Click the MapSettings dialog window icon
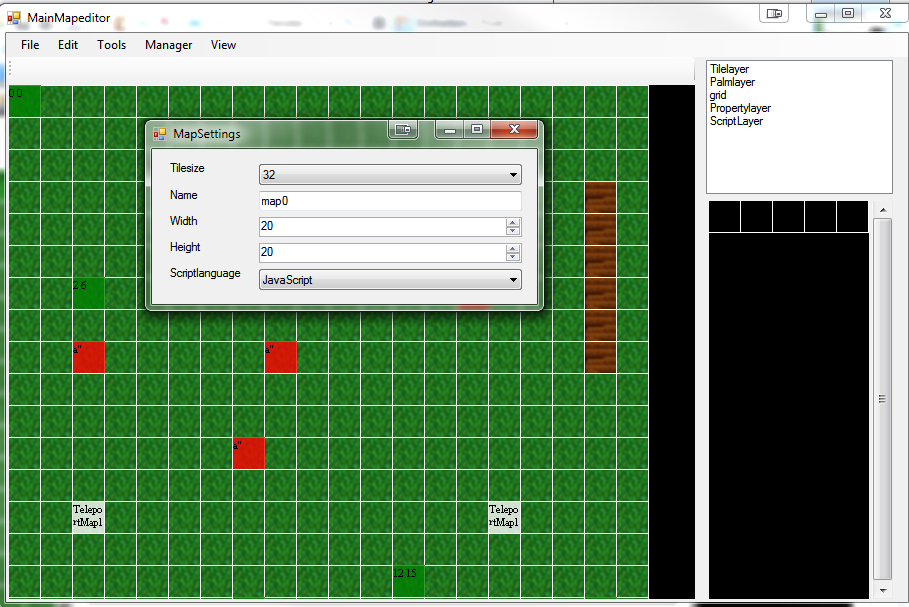The width and height of the screenshot is (909, 607). [160, 133]
